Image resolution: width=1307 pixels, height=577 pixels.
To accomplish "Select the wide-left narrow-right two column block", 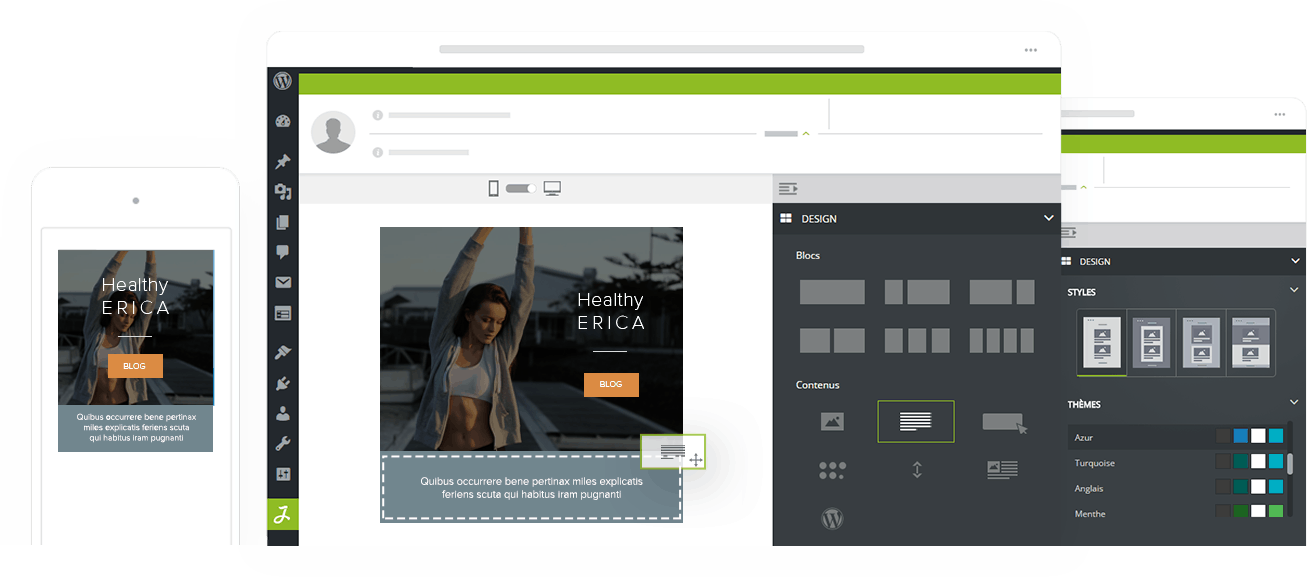I will click(1002, 292).
